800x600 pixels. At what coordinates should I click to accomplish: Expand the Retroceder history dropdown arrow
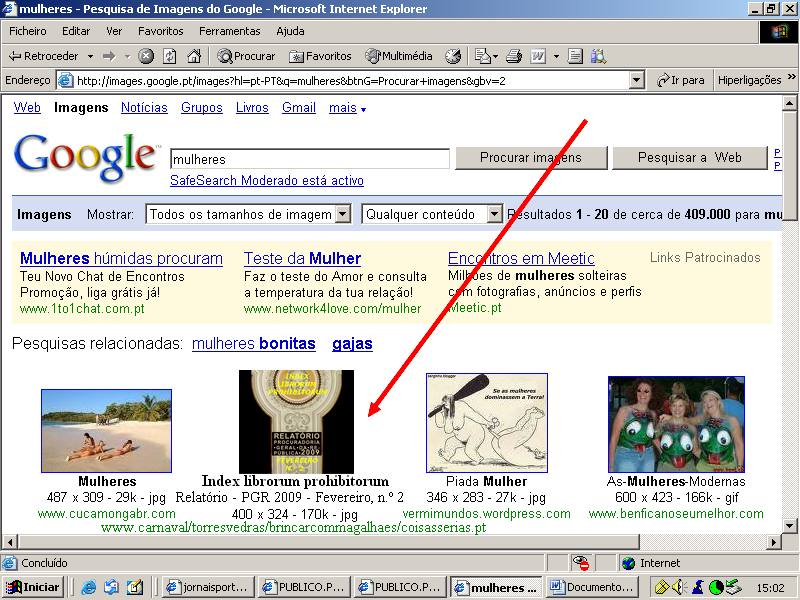pyautogui.click(x=90, y=56)
